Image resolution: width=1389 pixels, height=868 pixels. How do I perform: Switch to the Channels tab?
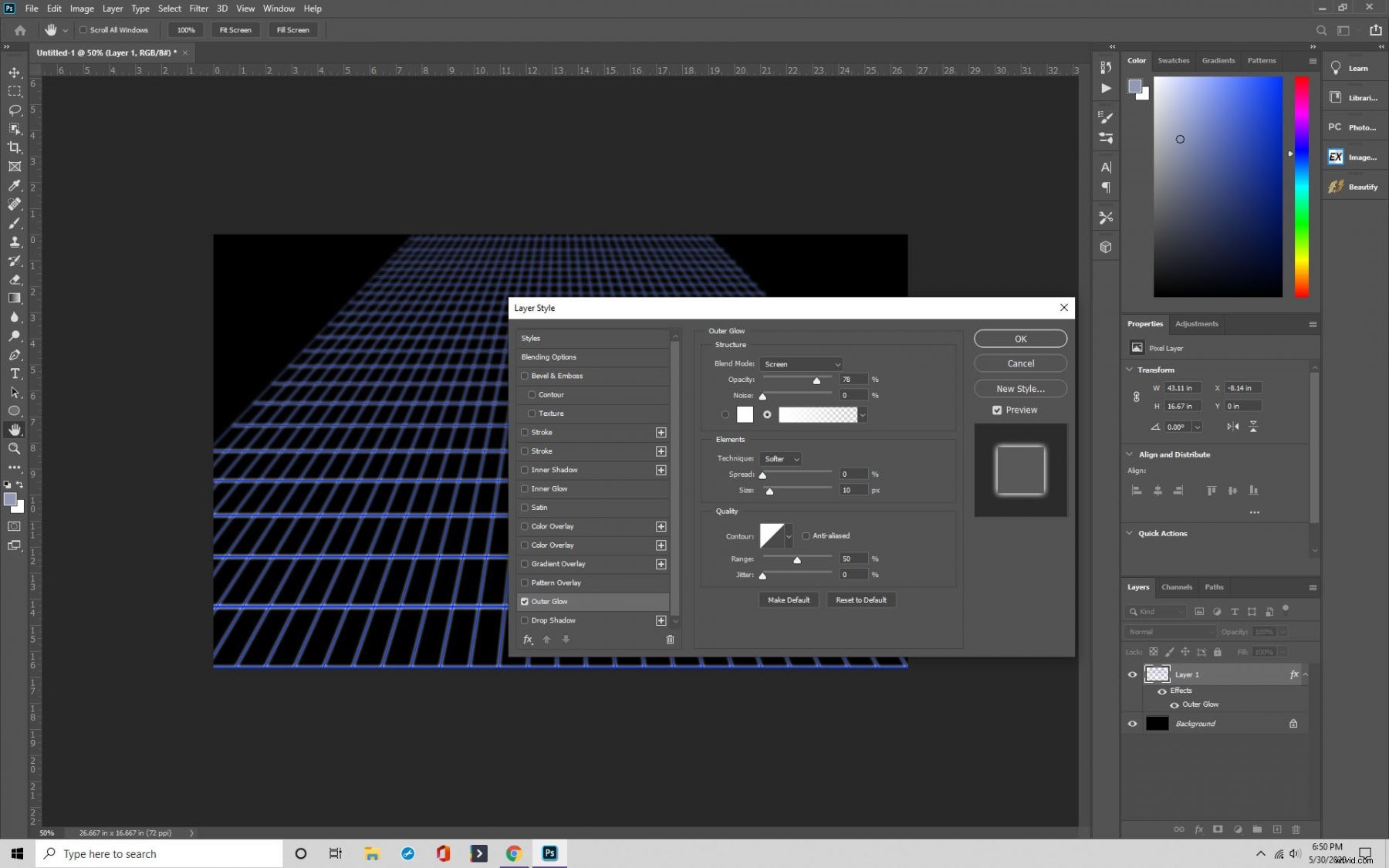[x=1177, y=587]
